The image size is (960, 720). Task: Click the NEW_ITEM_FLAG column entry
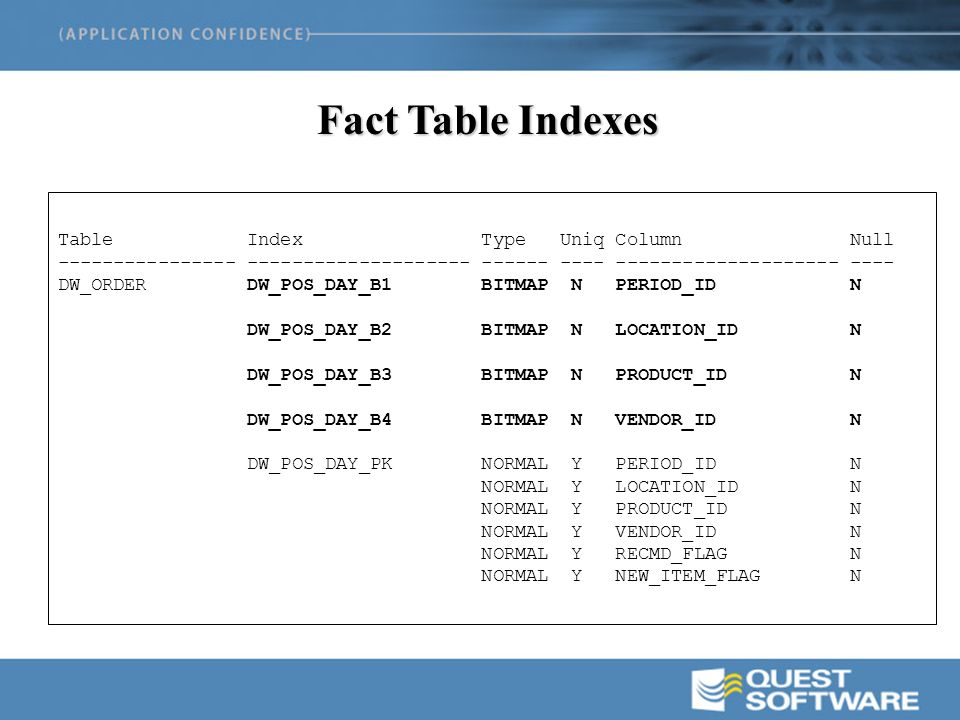pyautogui.click(x=688, y=576)
